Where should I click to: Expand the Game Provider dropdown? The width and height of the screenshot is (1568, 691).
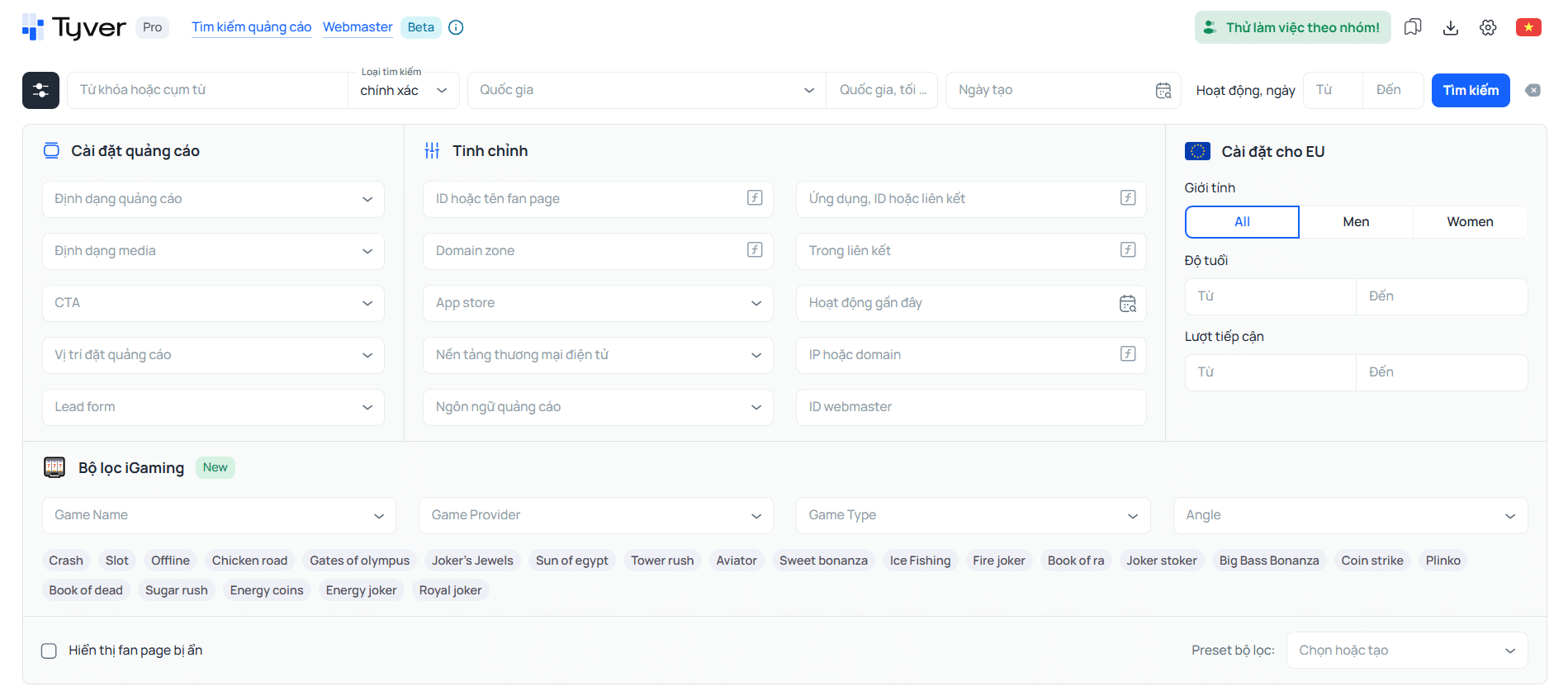click(596, 515)
